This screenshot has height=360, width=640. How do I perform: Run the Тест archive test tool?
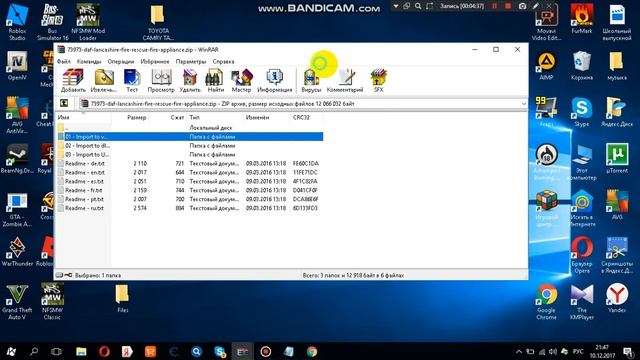click(132, 80)
